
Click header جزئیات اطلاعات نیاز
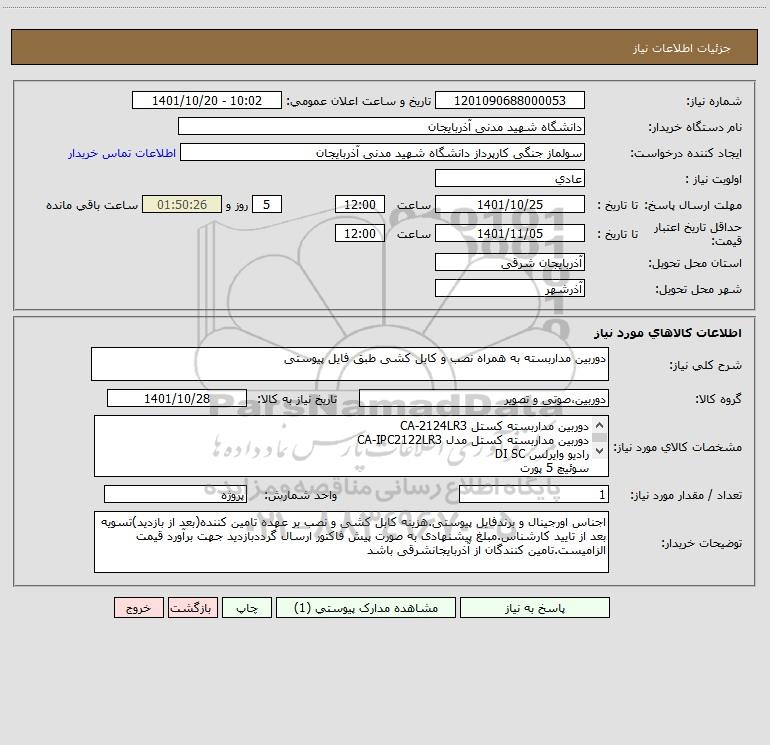click(x=682, y=48)
